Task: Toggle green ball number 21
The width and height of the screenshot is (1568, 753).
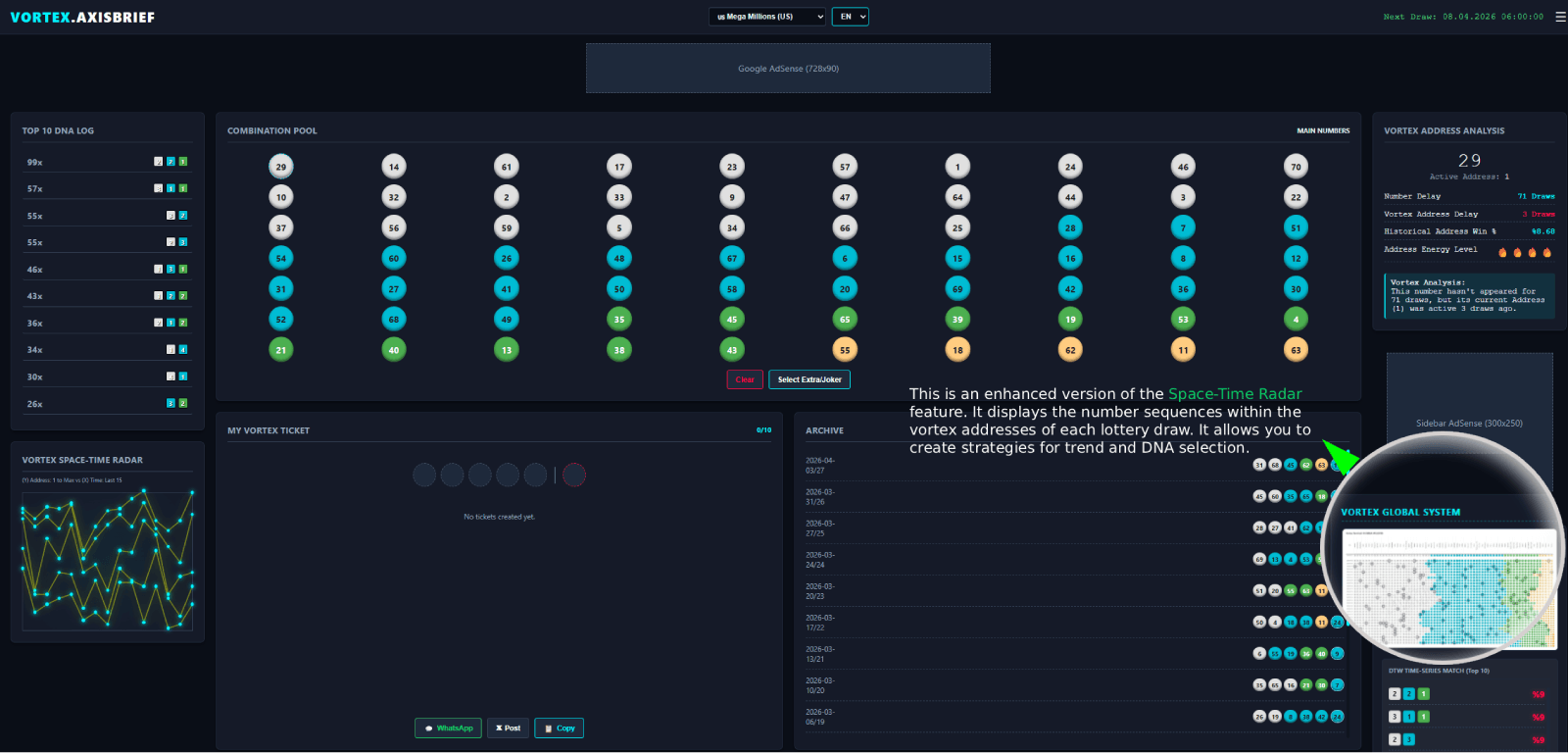Action: 281,350
